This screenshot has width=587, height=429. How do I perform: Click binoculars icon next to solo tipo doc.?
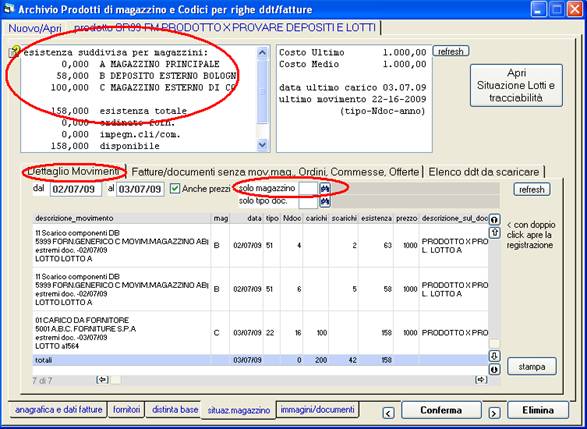(325, 202)
